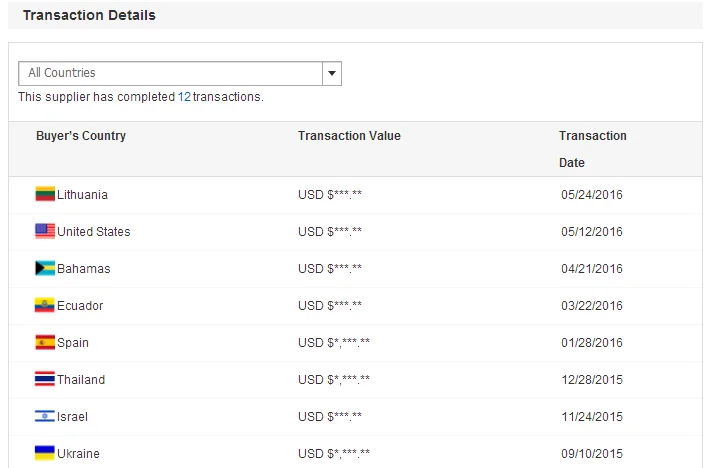Click the Buyer's Country column header
Image resolution: width=704 pixels, height=468 pixels.
(81, 136)
